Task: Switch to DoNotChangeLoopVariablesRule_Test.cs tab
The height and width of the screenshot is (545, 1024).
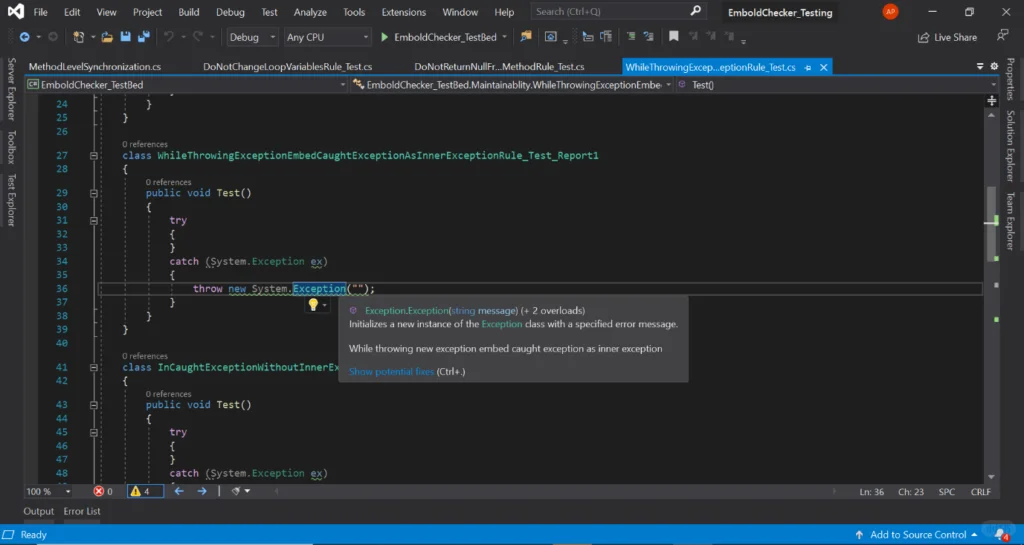Action: pyautogui.click(x=287, y=67)
